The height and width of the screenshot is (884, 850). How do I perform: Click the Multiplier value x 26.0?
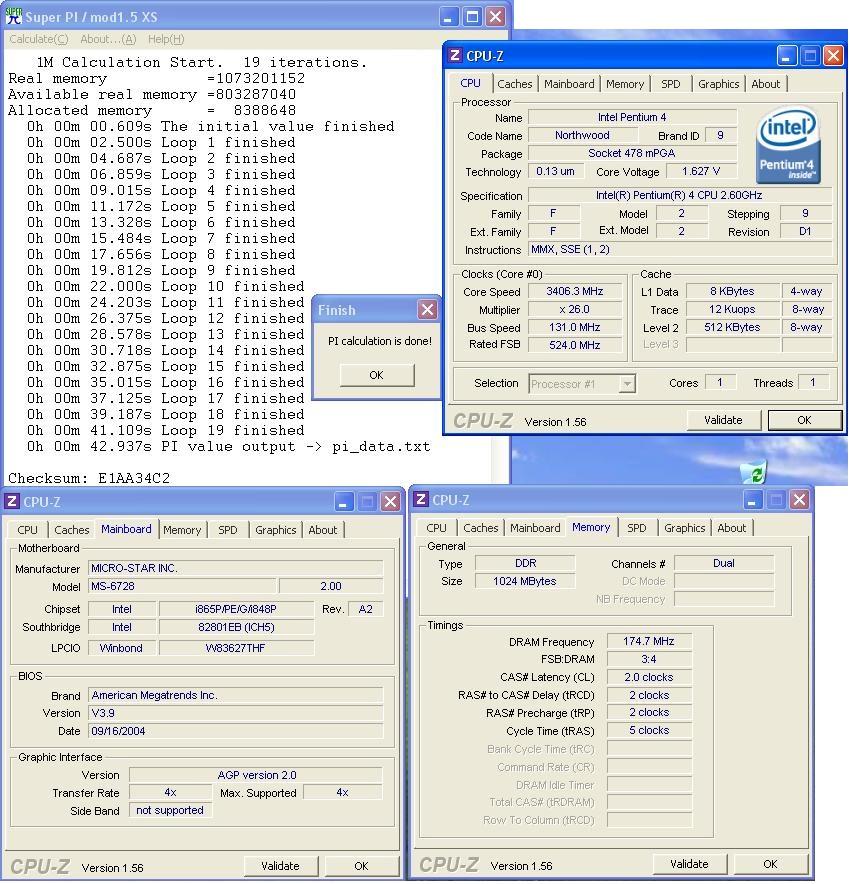click(x=575, y=310)
